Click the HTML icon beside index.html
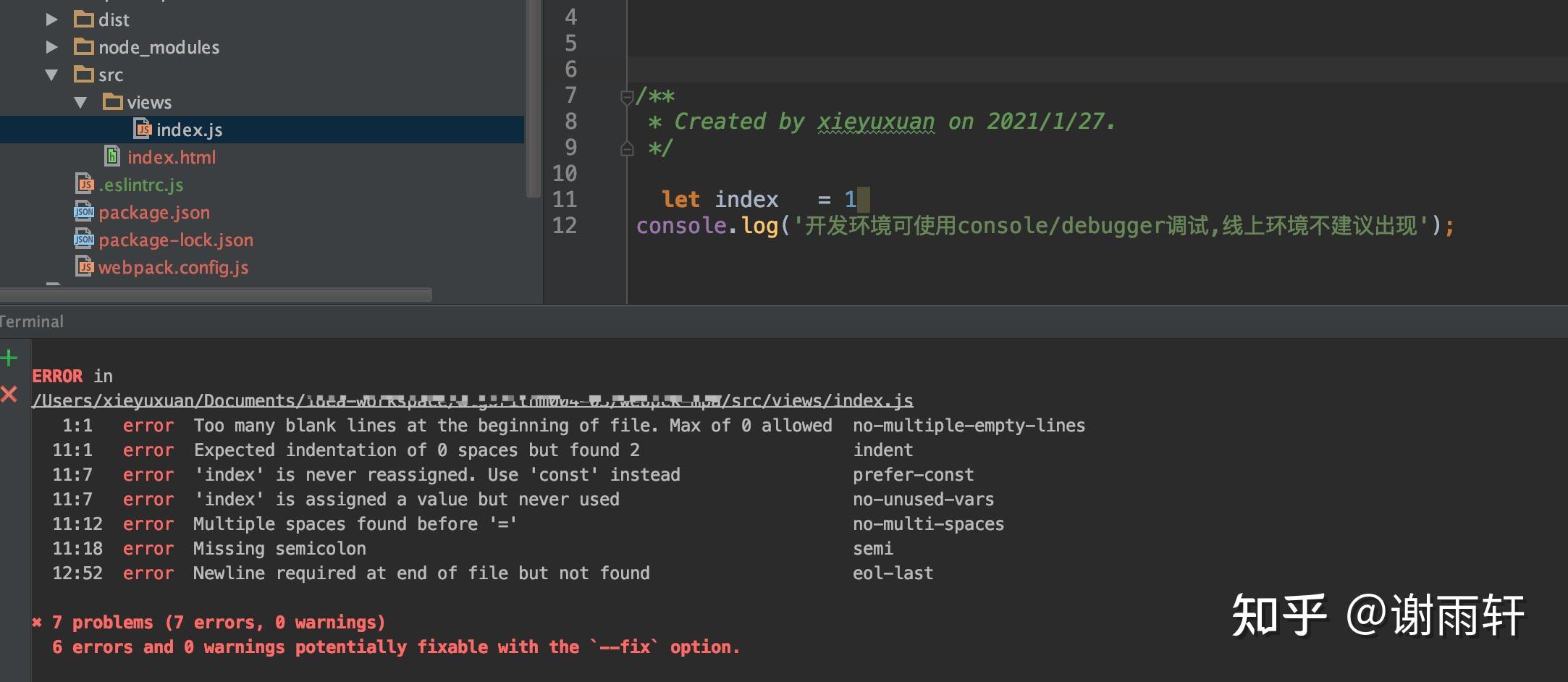 (x=113, y=156)
